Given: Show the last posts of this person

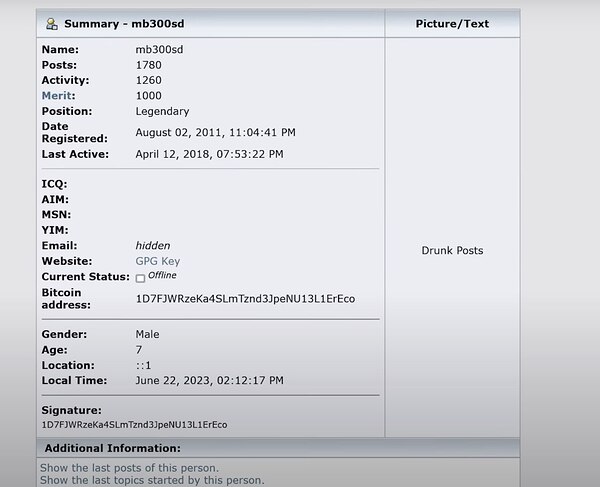Looking at the screenshot, I should [x=129, y=468].
